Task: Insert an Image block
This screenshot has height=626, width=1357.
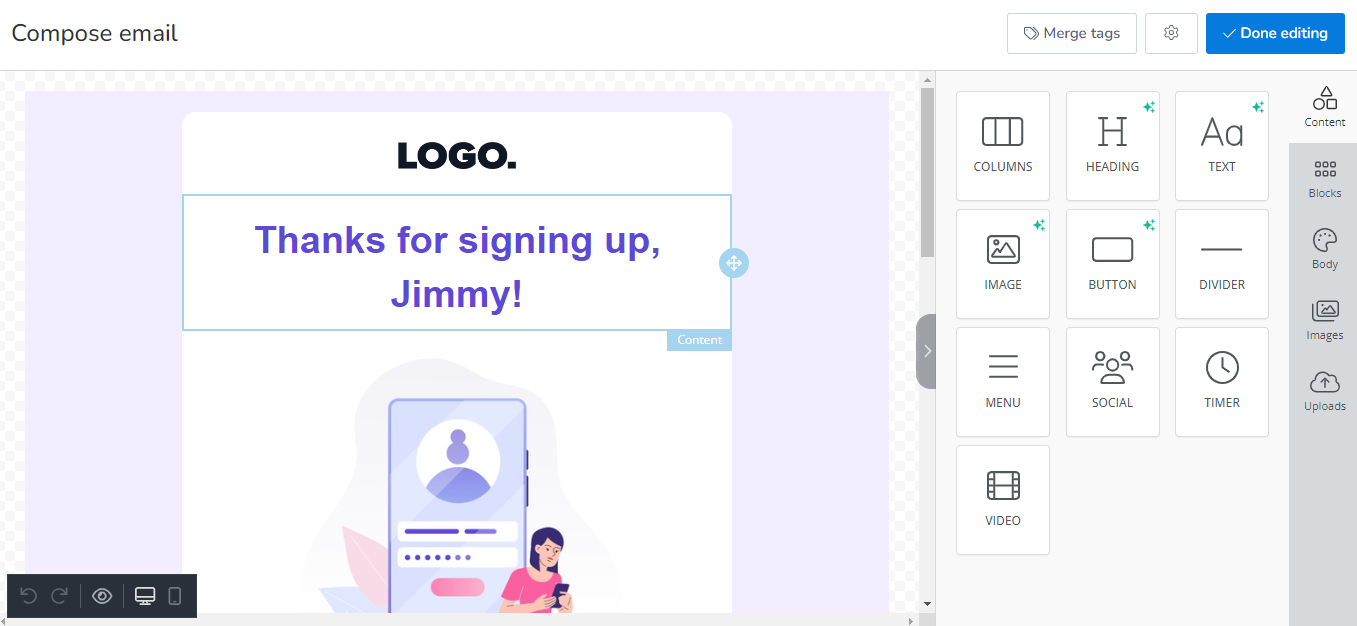Action: 1003,263
